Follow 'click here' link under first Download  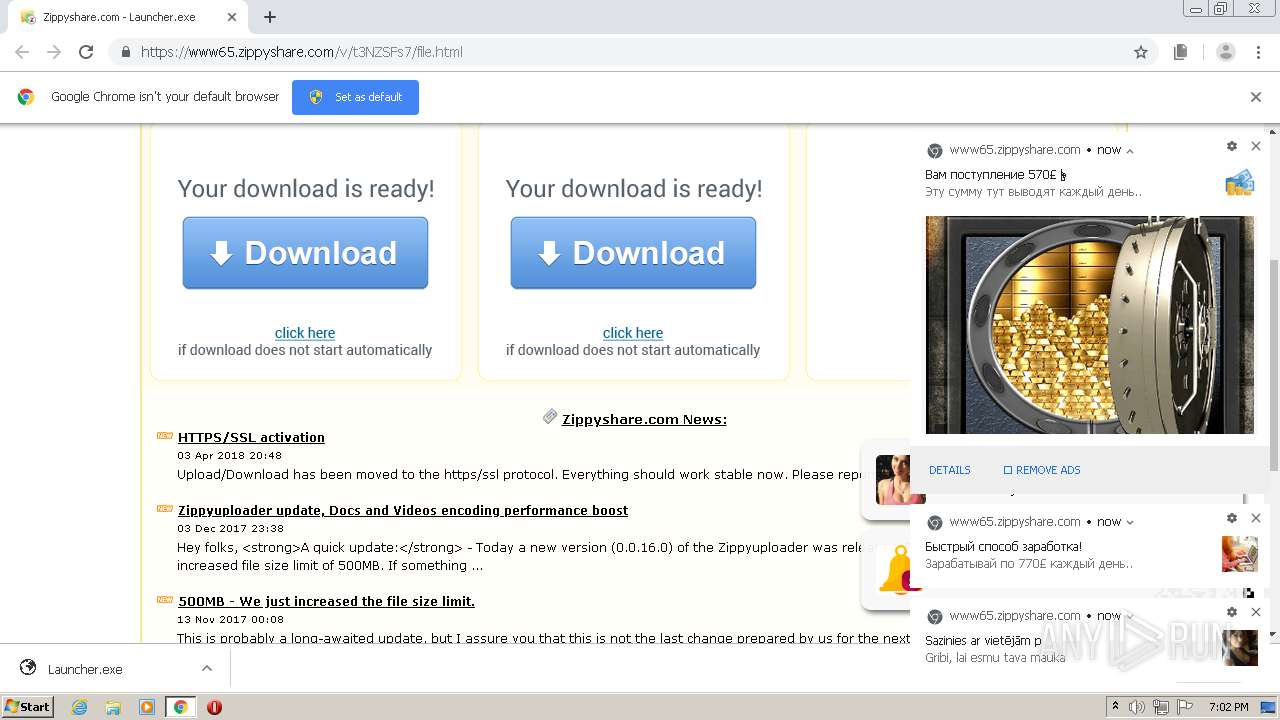tap(305, 333)
